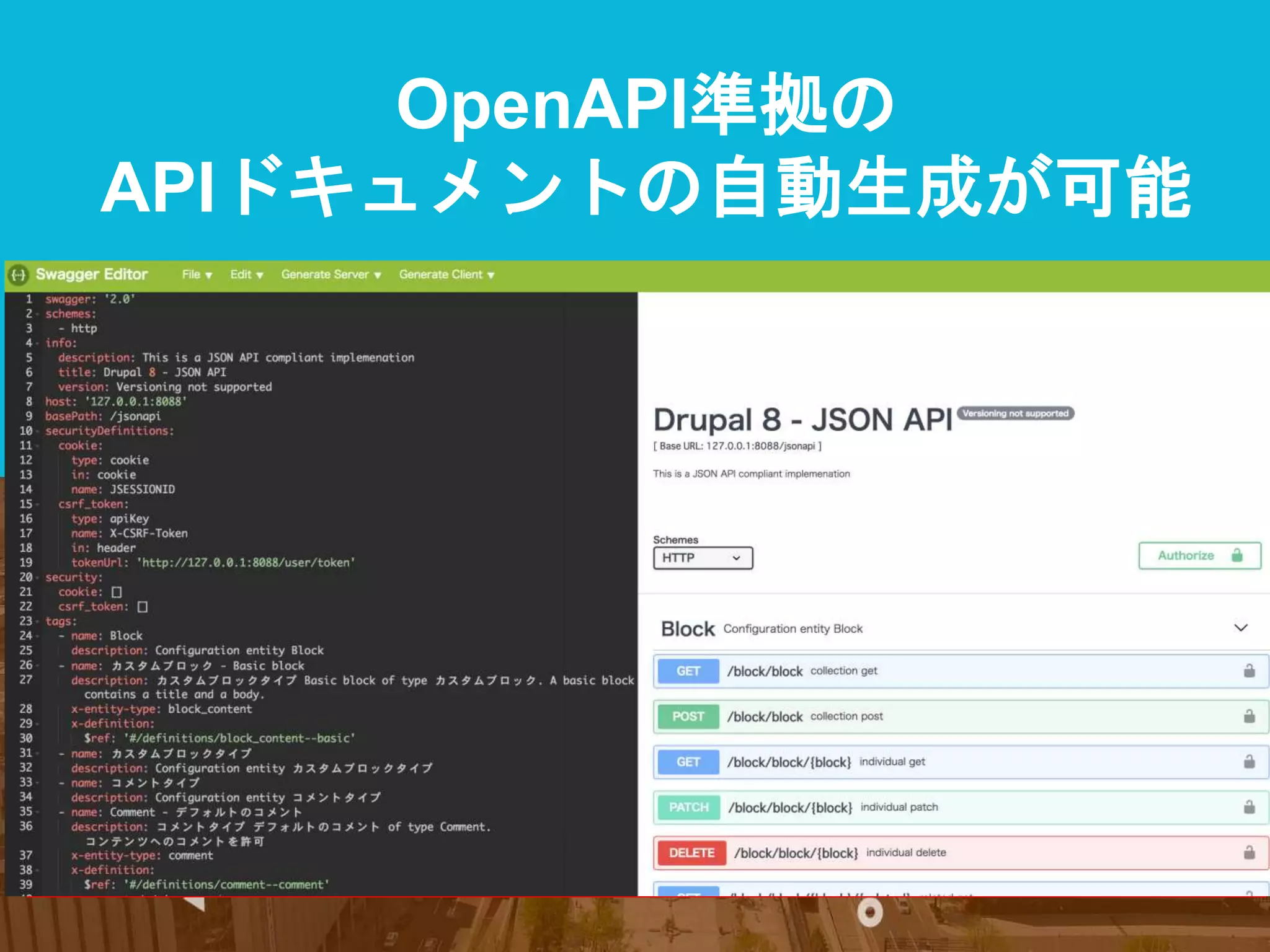
Task: Click editor line 'name: JSESSIONID'
Action: [x=123, y=490]
